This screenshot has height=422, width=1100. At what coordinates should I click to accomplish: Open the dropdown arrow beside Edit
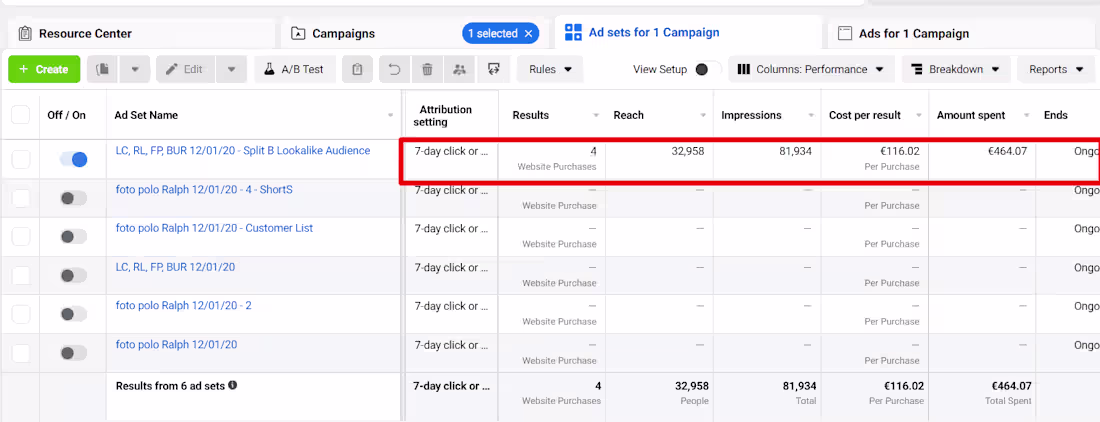(232, 69)
